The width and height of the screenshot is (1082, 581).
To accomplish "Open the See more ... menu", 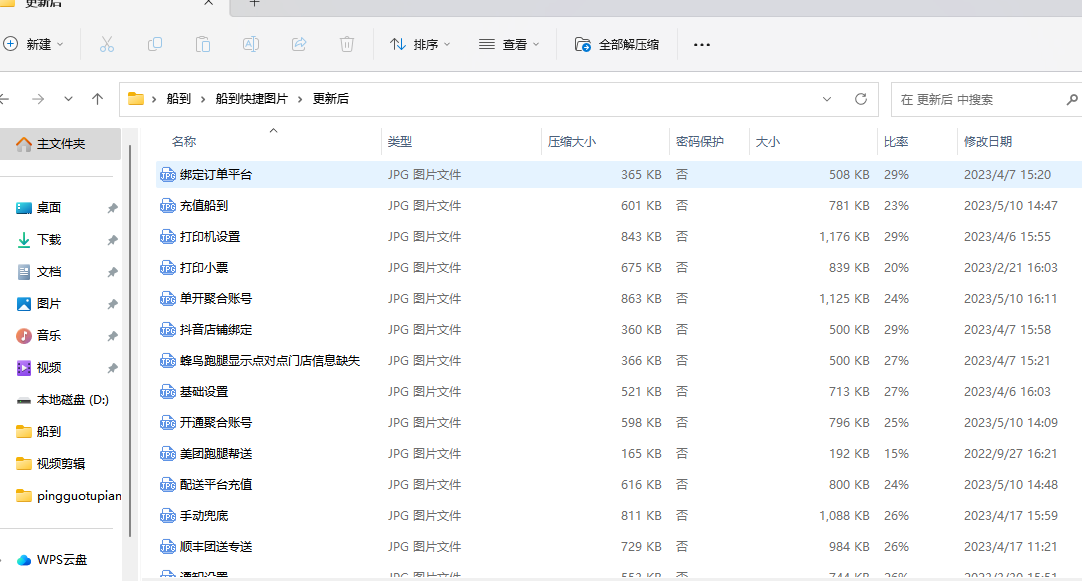I will pos(701,44).
